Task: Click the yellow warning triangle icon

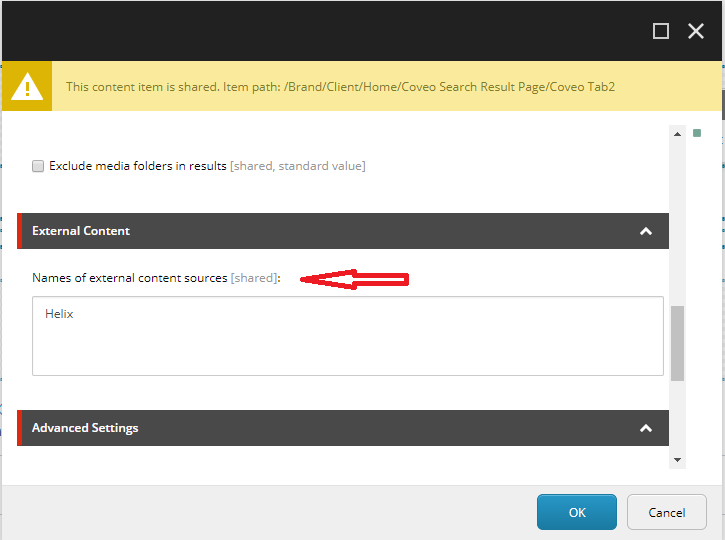Action: pos(26,87)
